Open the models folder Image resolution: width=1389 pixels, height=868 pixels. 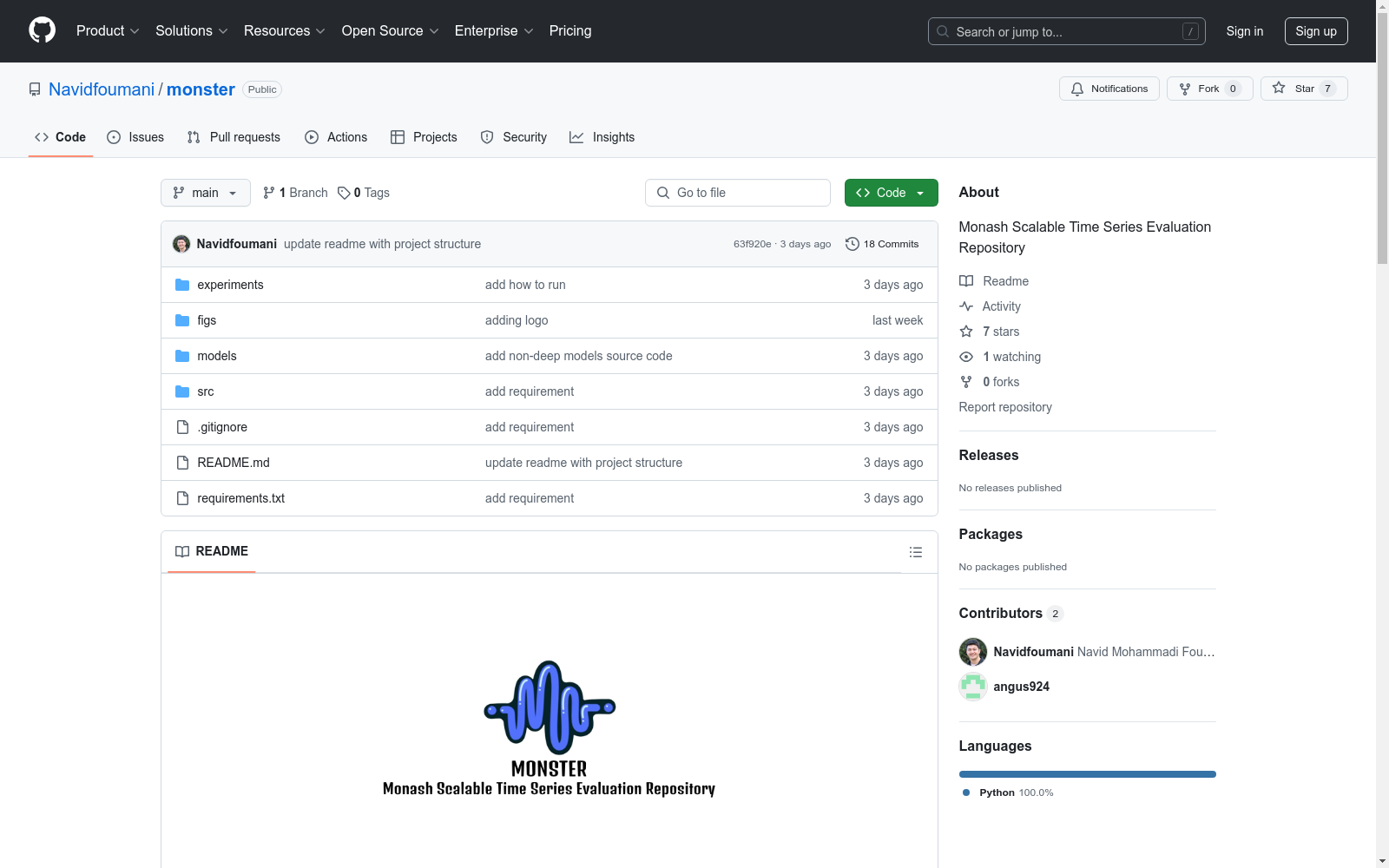pos(217,356)
